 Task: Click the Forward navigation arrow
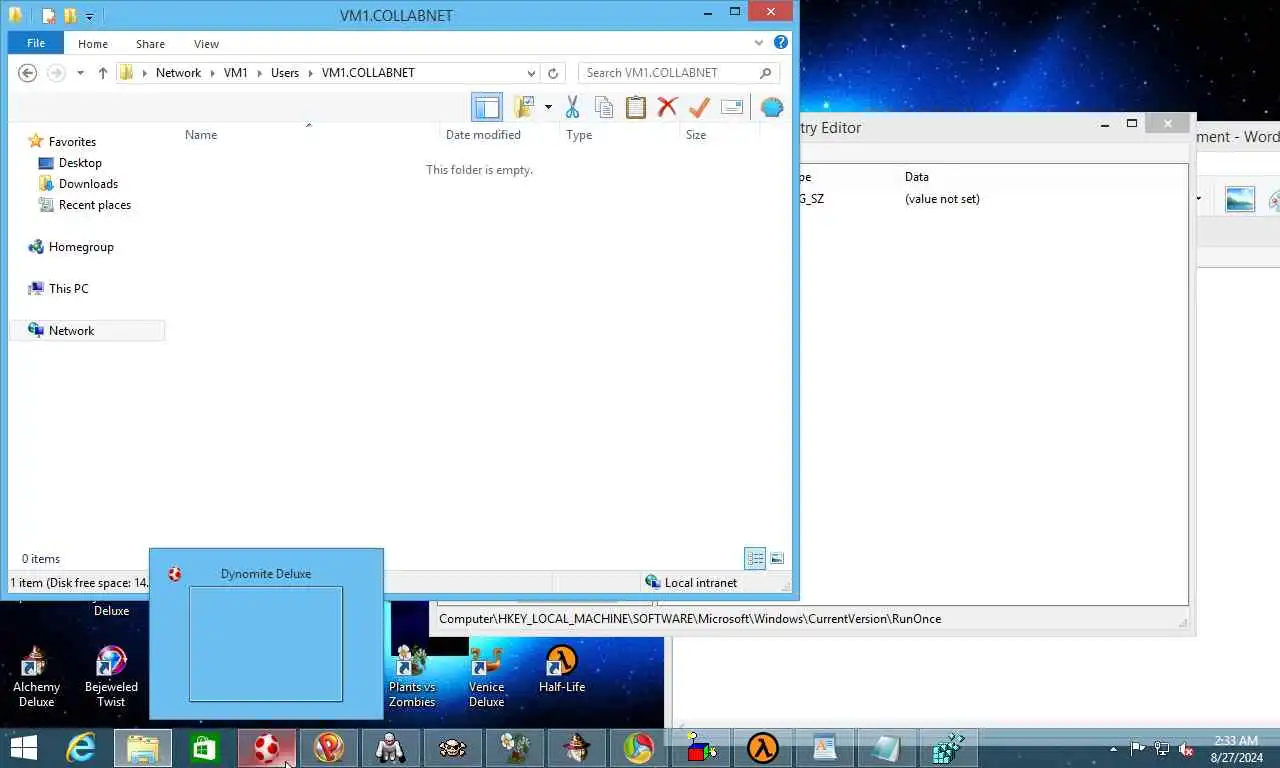(56, 72)
